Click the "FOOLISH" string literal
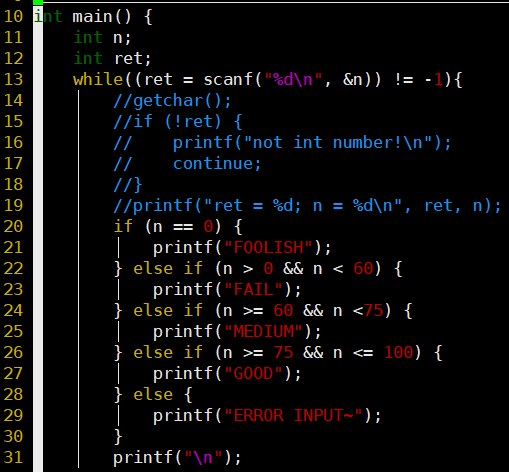Image resolution: width=509 pixels, height=472 pixels. pos(268,248)
